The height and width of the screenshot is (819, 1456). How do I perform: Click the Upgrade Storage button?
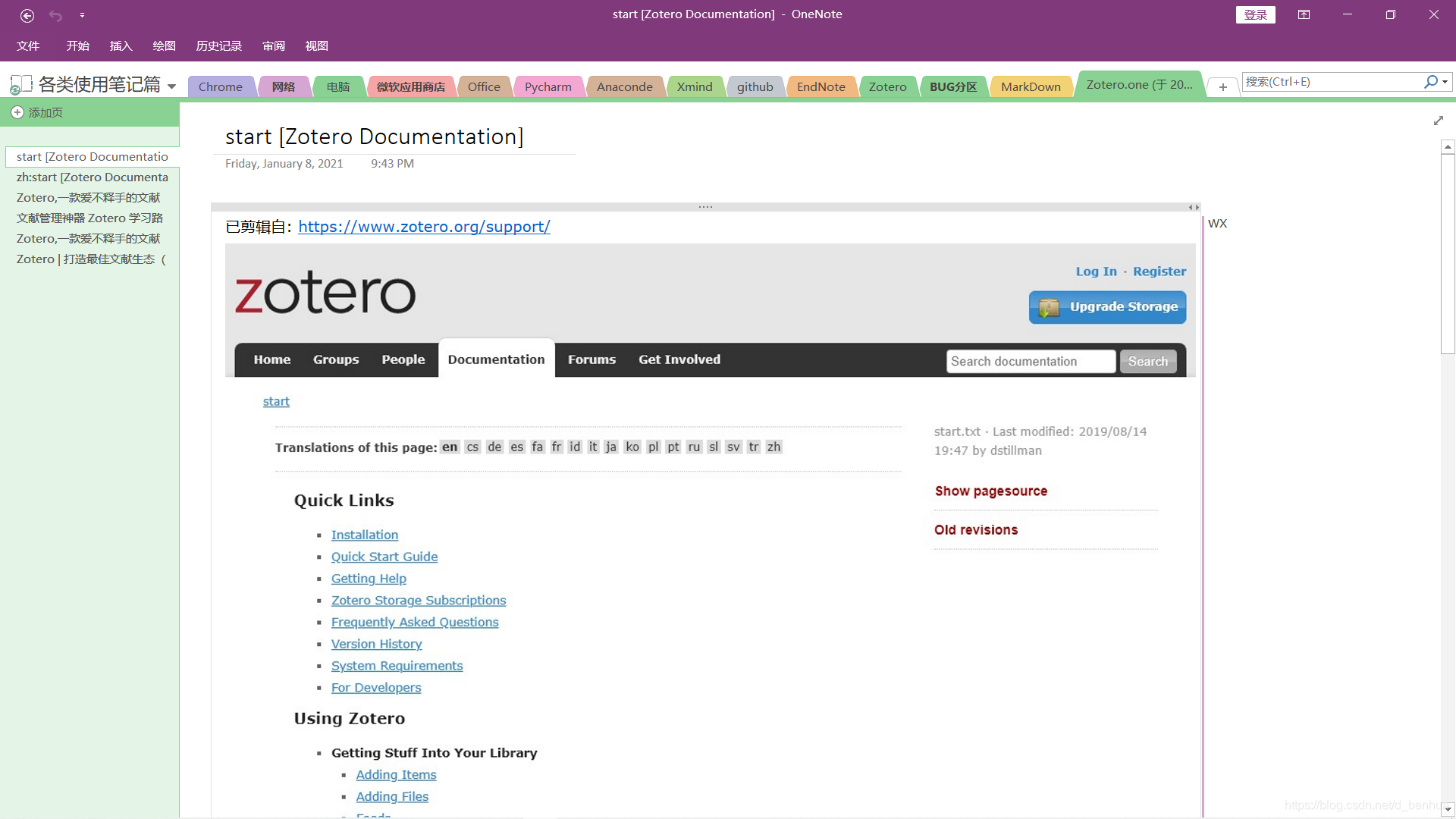pos(1107,307)
